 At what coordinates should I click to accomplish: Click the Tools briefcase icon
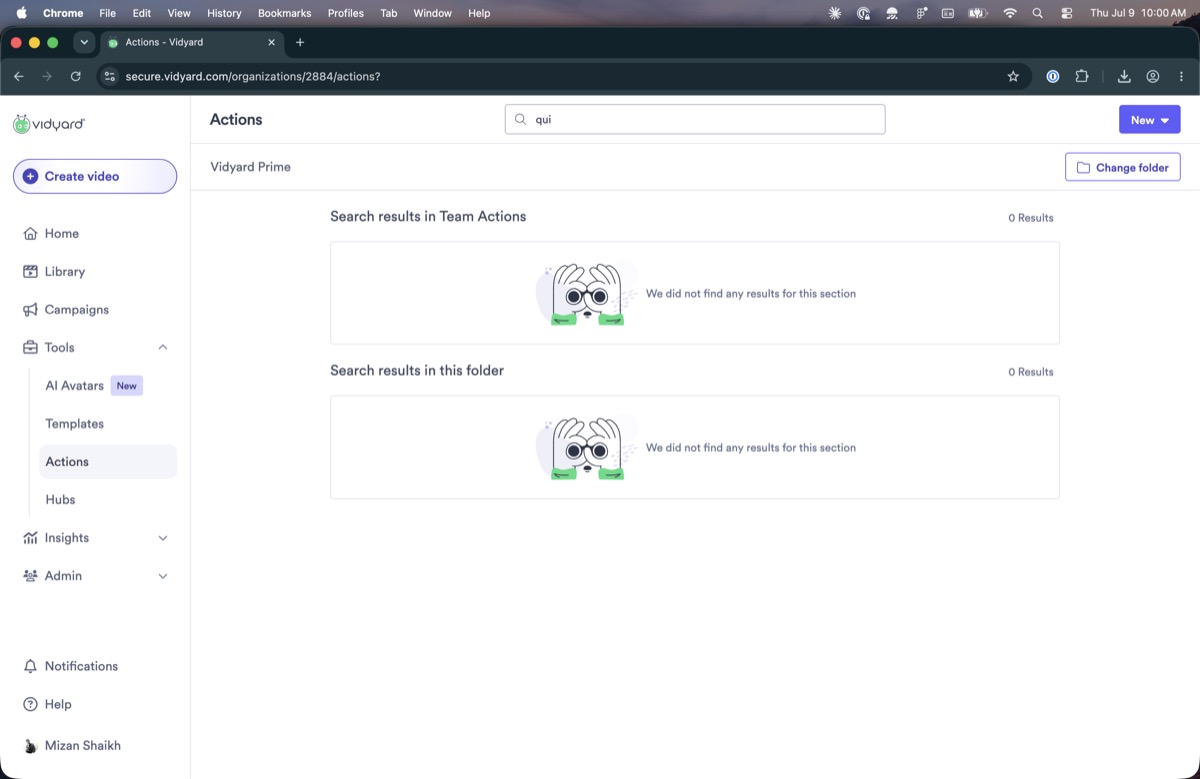tap(30, 348)
